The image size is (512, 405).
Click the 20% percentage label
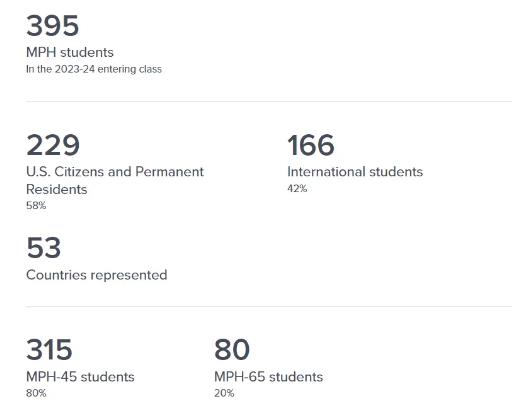tap(224, 393)
